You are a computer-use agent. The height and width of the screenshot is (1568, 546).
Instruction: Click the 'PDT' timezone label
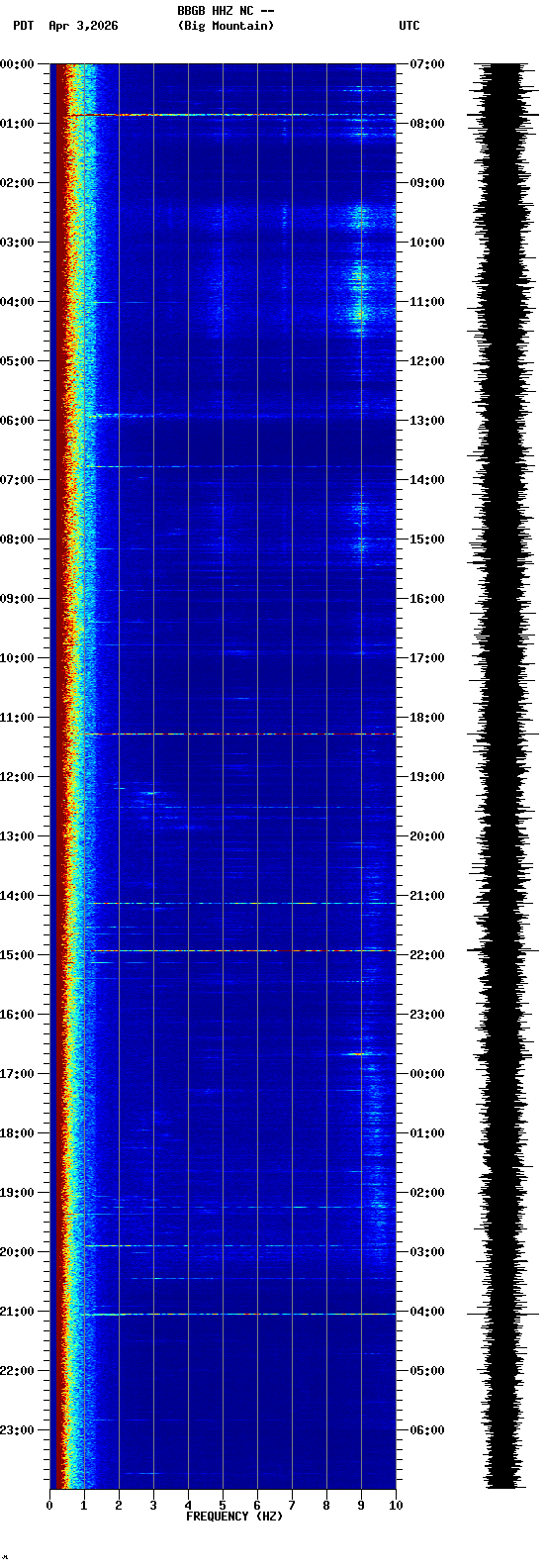click(23, 26)
